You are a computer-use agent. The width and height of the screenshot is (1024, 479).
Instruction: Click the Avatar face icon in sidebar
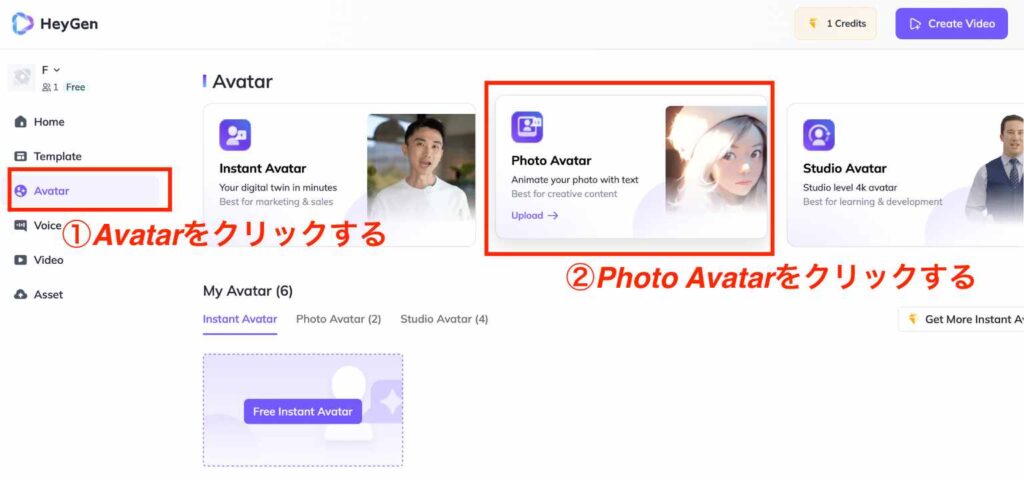coord(21,191)
